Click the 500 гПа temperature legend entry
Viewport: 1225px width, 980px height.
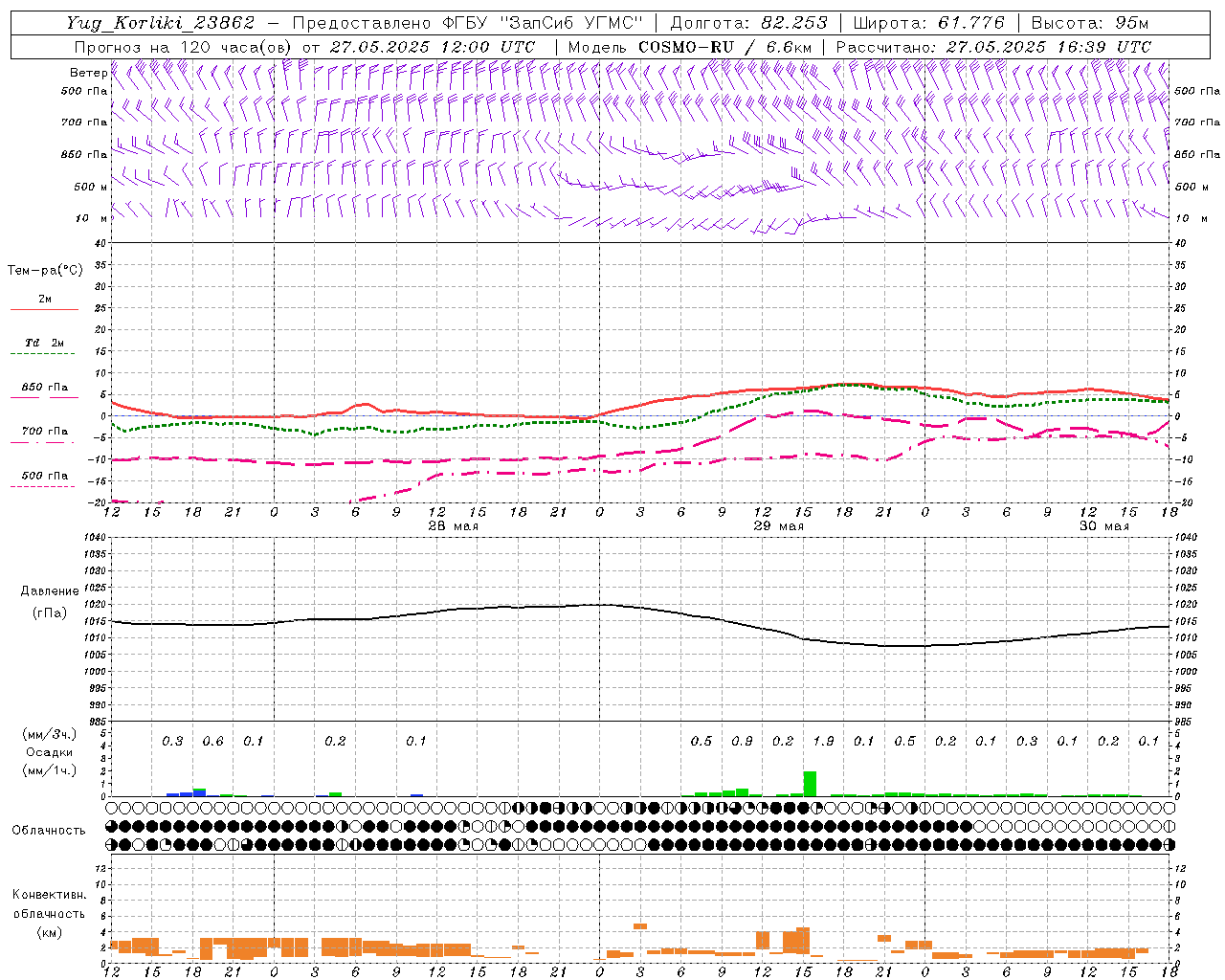(x=44, y=476)
